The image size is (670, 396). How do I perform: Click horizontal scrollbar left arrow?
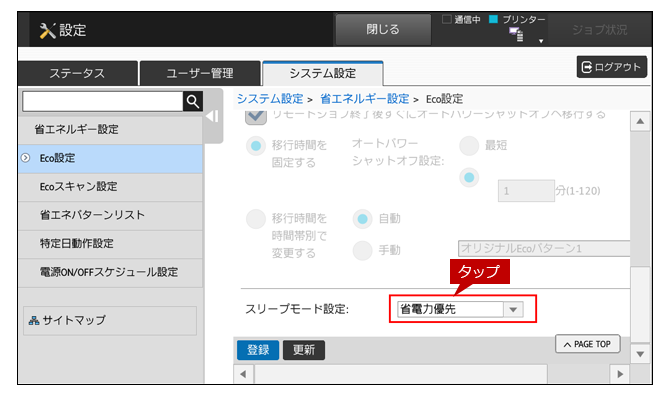click(x=244, y=375)
